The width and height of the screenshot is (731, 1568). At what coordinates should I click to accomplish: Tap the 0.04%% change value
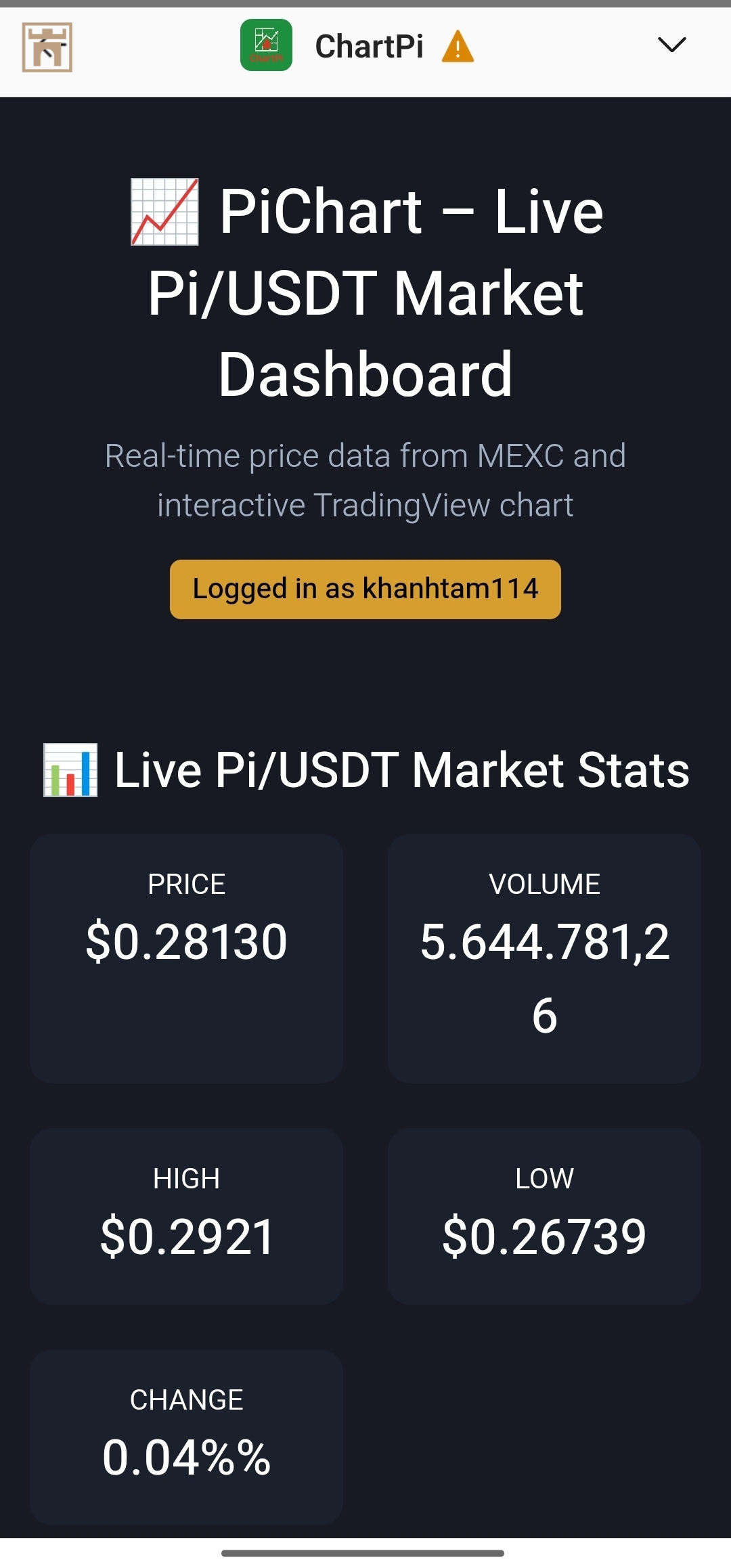coord(186,1457)
